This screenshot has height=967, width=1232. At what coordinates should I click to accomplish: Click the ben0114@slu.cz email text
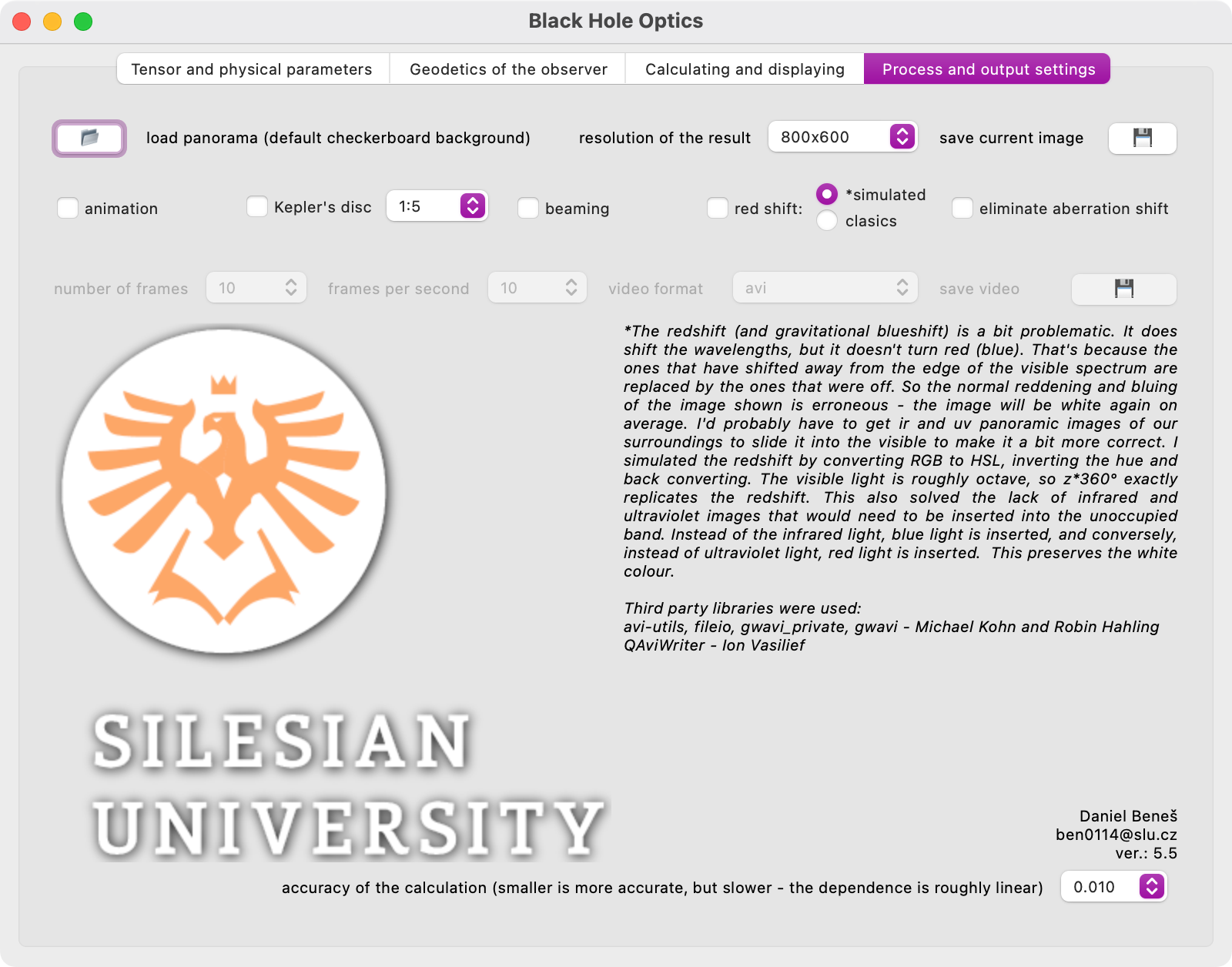tap(1116, 835)
